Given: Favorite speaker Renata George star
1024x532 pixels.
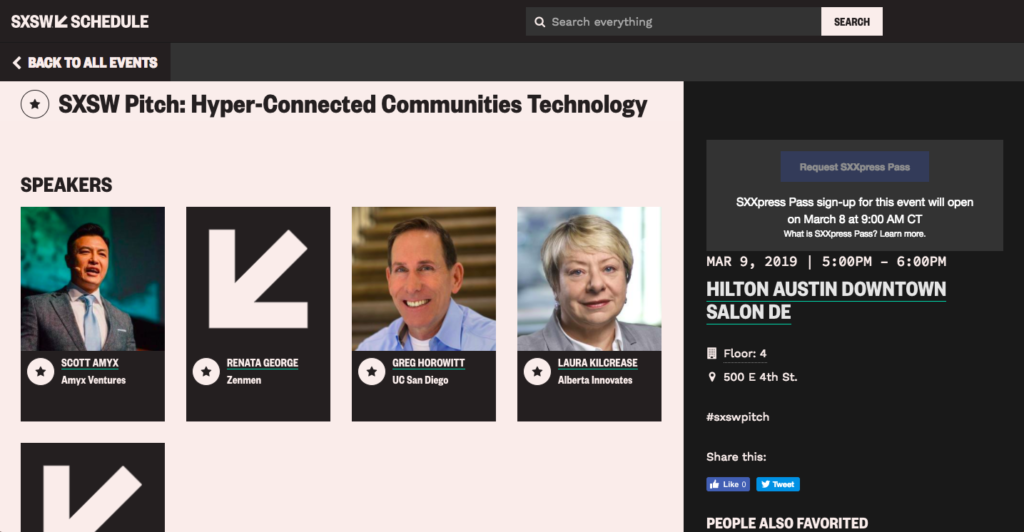Looking at the screenshot, I should (x=206, y=371).
